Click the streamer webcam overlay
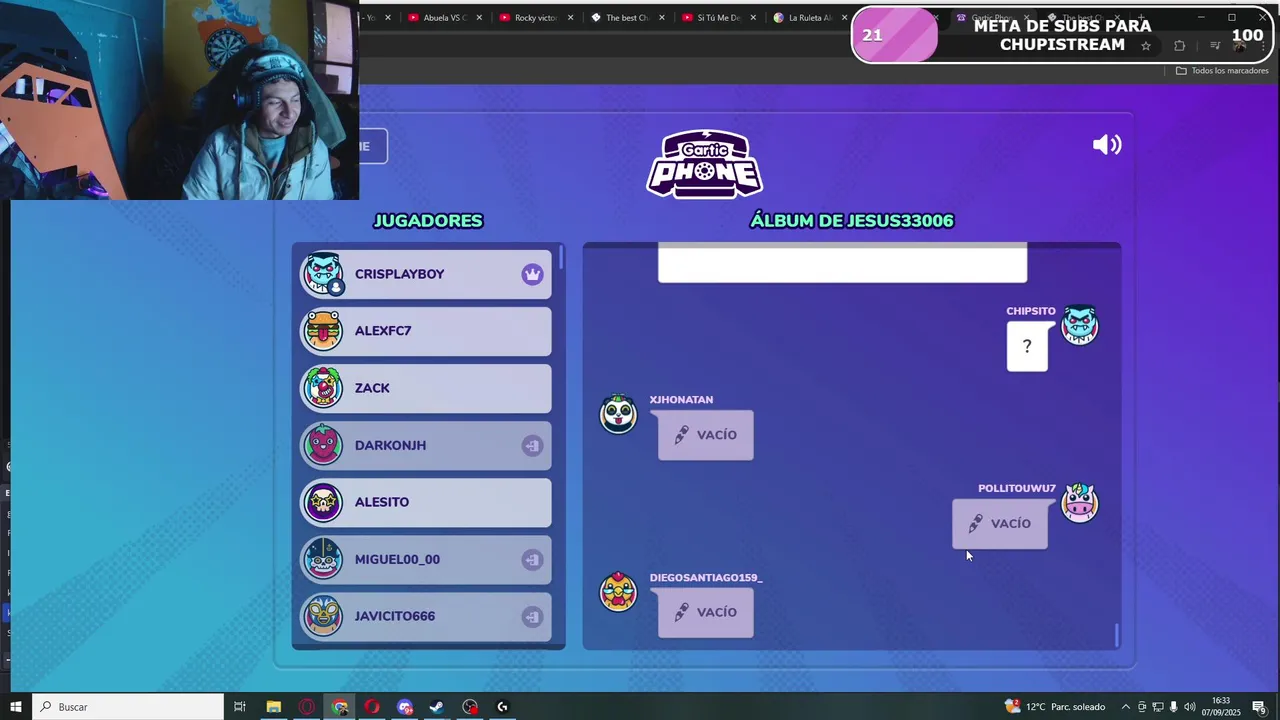1280x720 pixels. (x=180, y=100)
